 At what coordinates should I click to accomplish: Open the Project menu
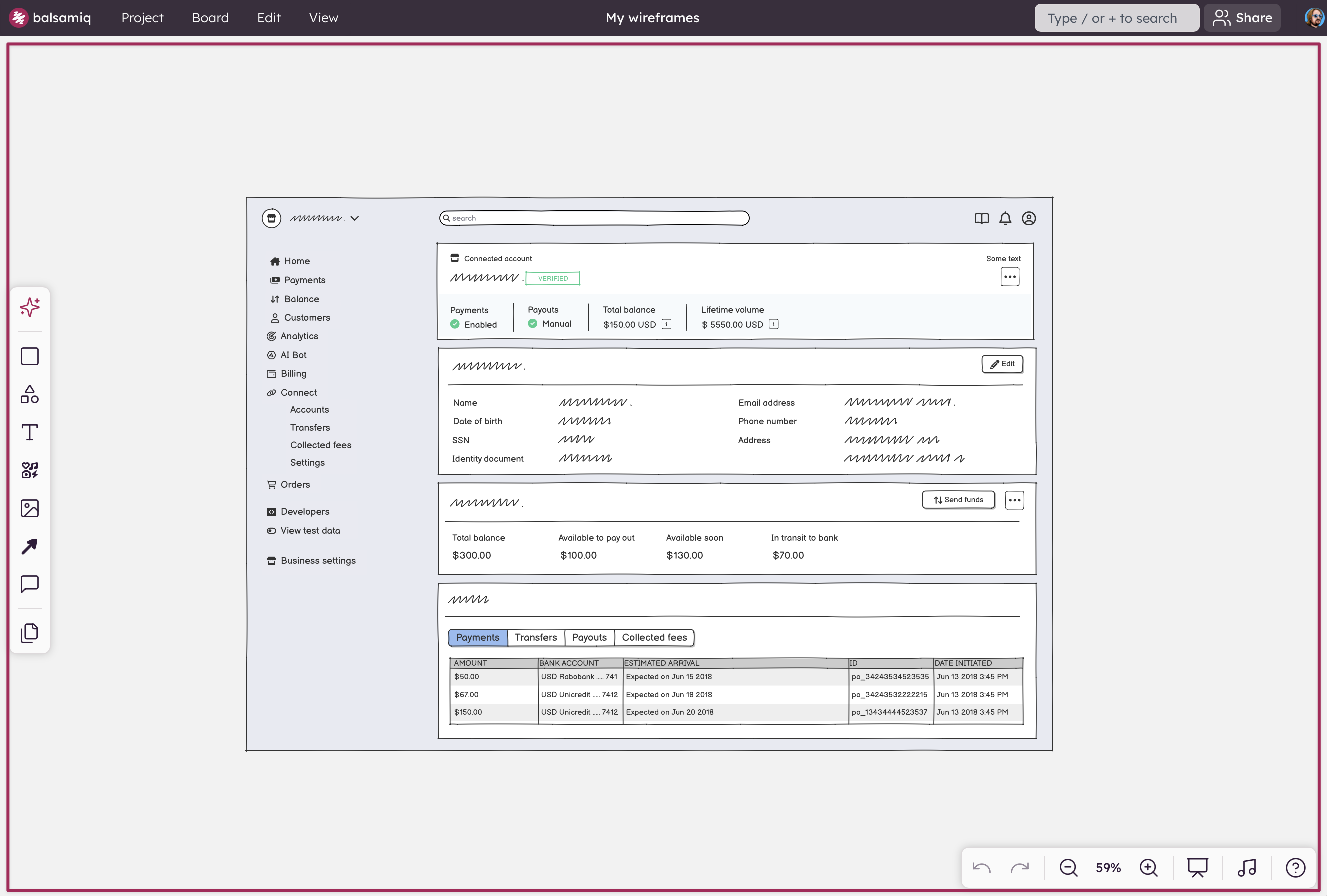(142, 17)
